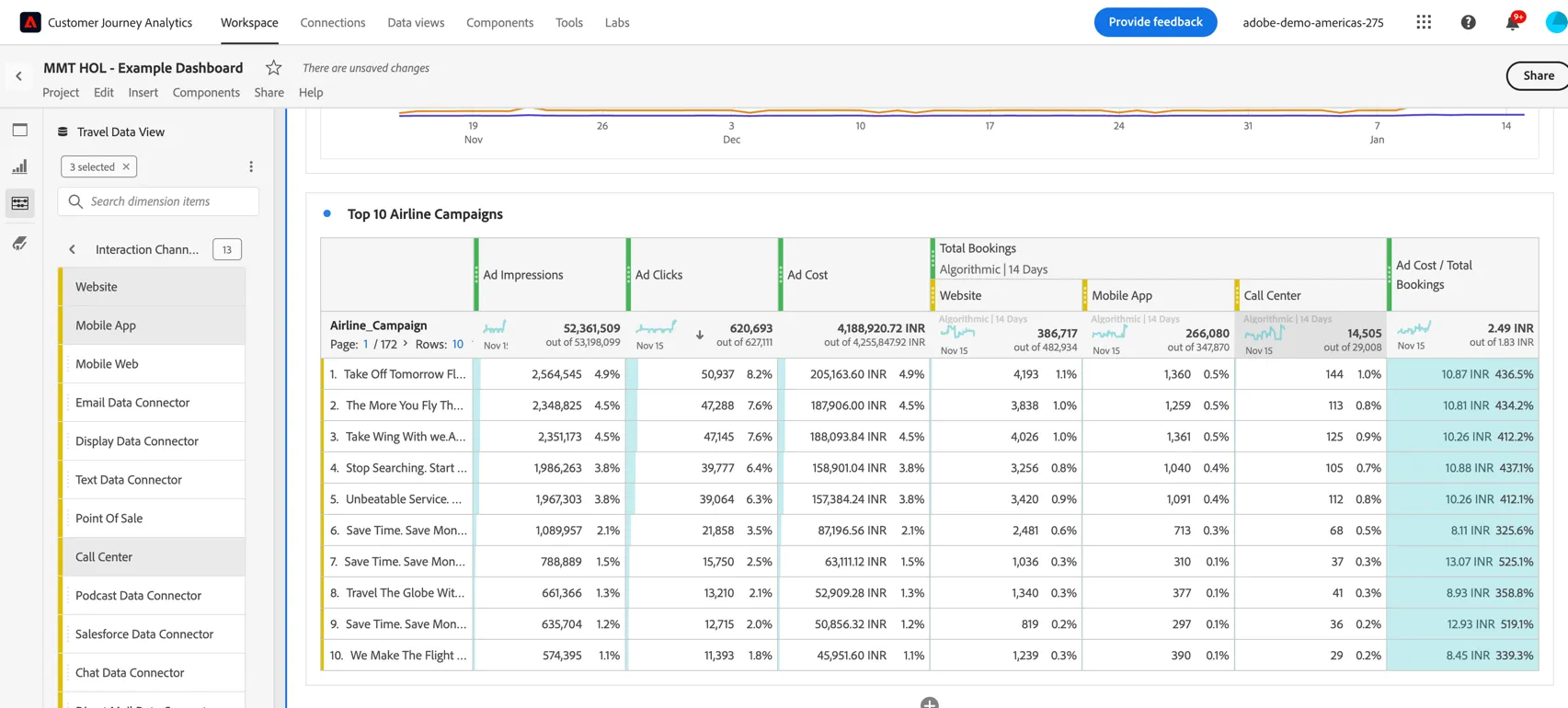Open the Data views tab
The width and height of the screenshot is (1568, 708).
[416, 22]
